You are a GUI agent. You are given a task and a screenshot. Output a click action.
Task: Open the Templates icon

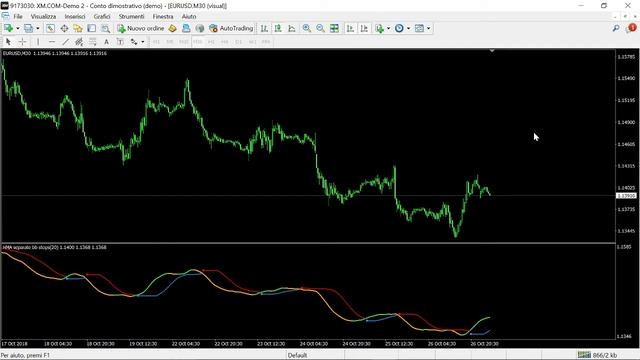coord(419,28)
